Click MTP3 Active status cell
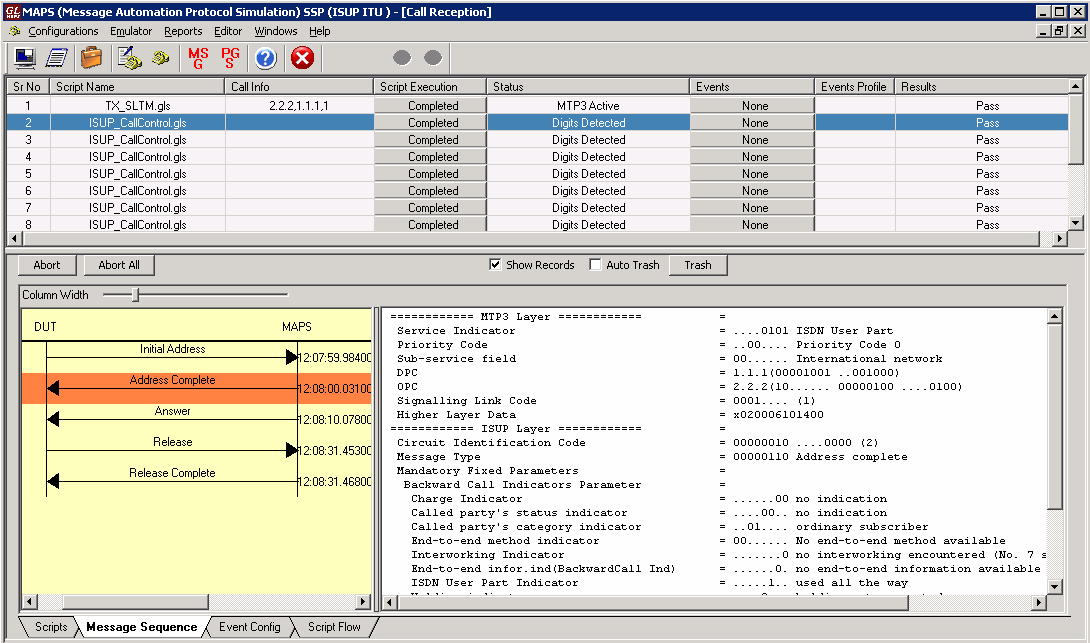The height and width of the screenshot is (643, 1090). (588, 106)
